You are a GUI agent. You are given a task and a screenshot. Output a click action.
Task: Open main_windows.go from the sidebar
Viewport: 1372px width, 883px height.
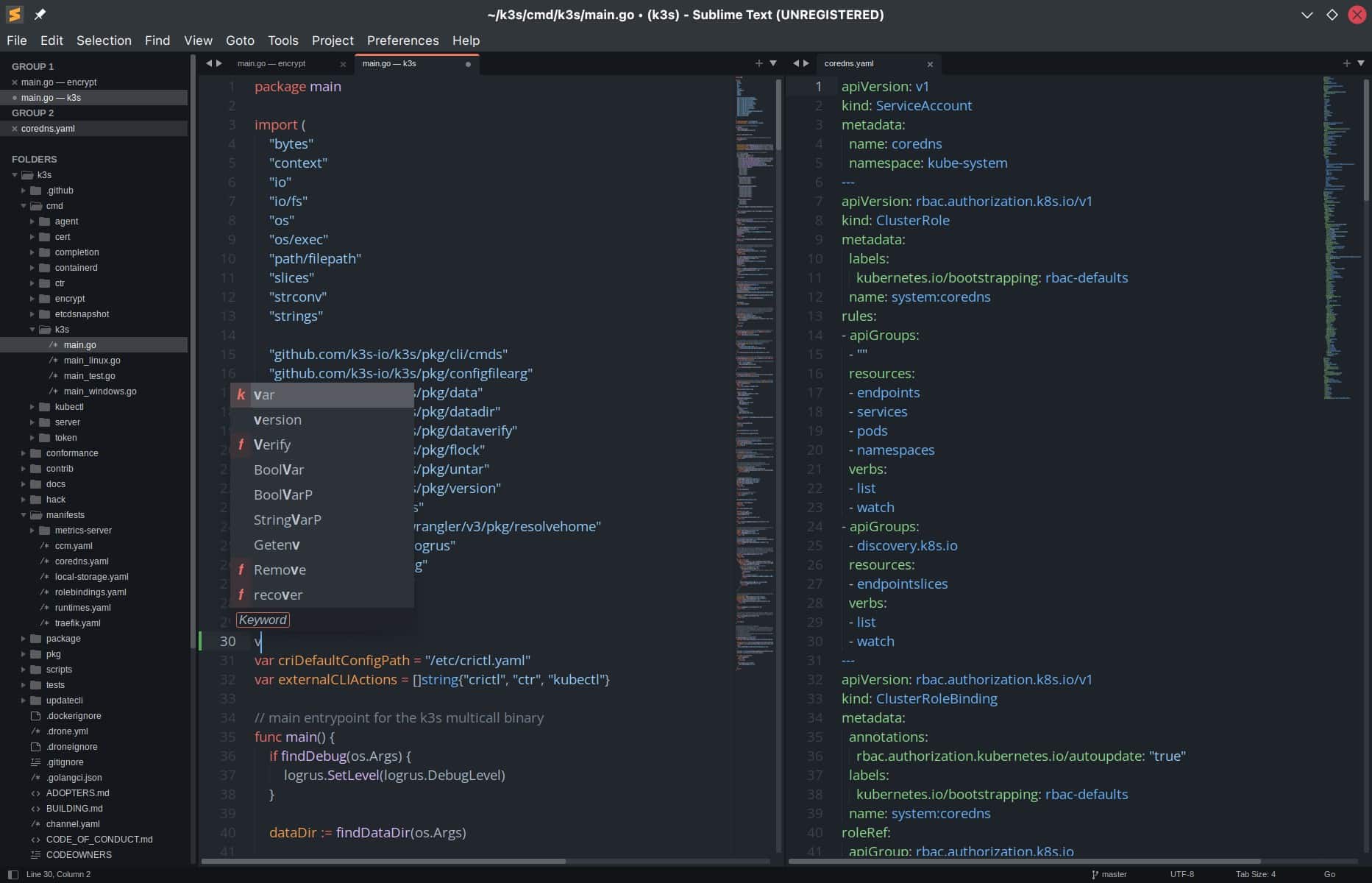[x=99, y=391]
